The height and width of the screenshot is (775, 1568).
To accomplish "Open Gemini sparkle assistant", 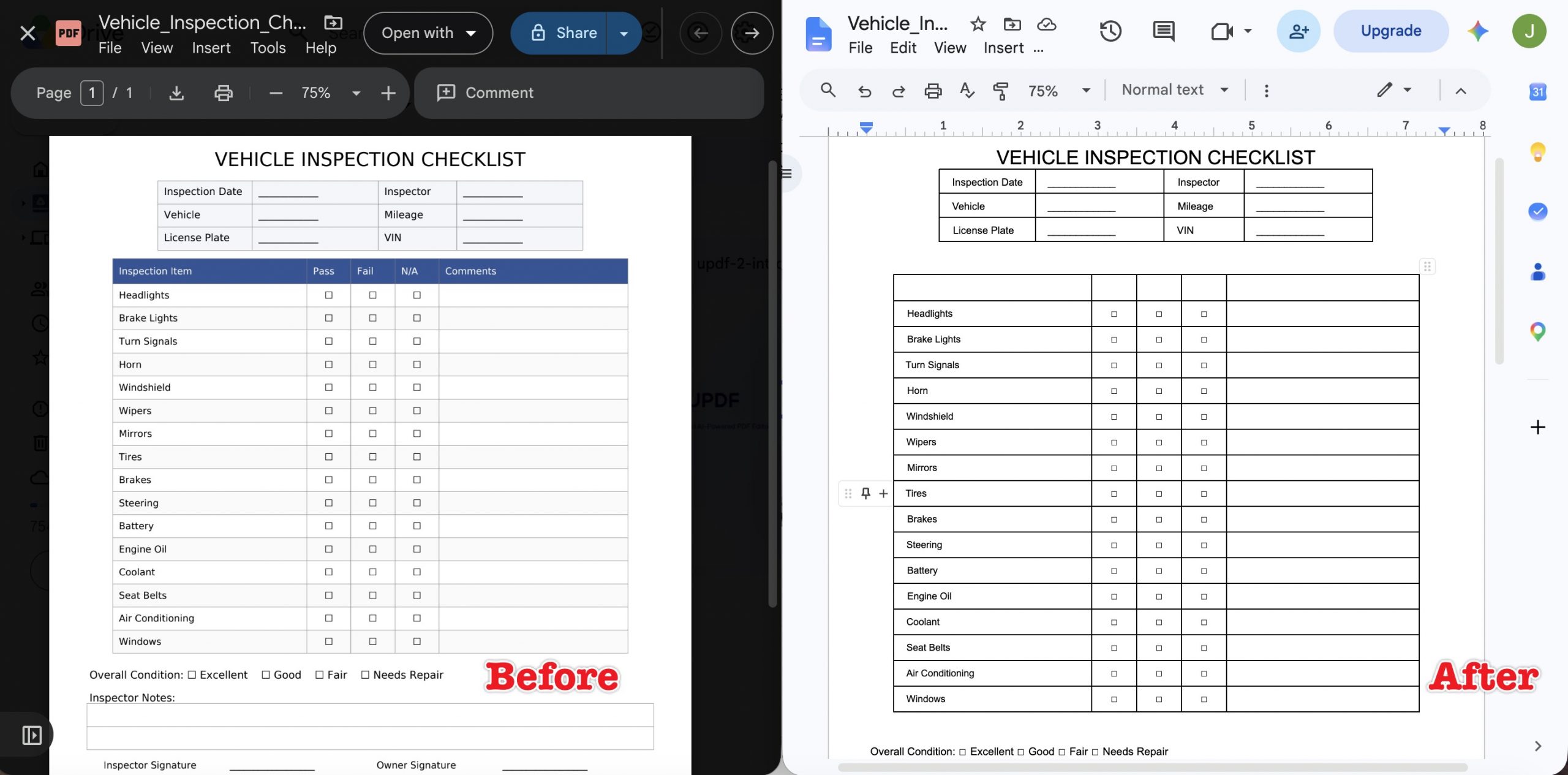I will 1477,31.
